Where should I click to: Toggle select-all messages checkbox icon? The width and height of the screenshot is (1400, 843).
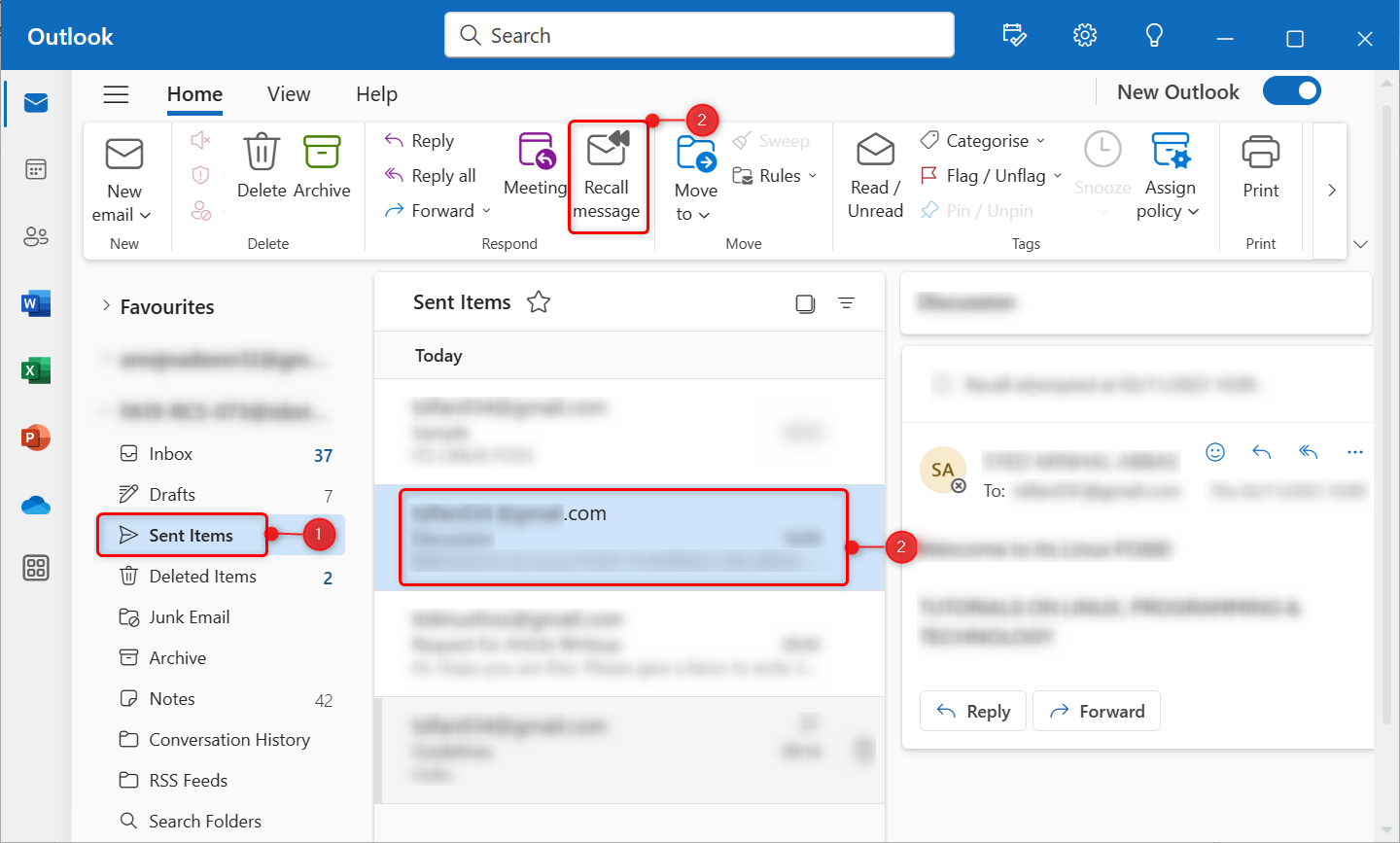805,303
